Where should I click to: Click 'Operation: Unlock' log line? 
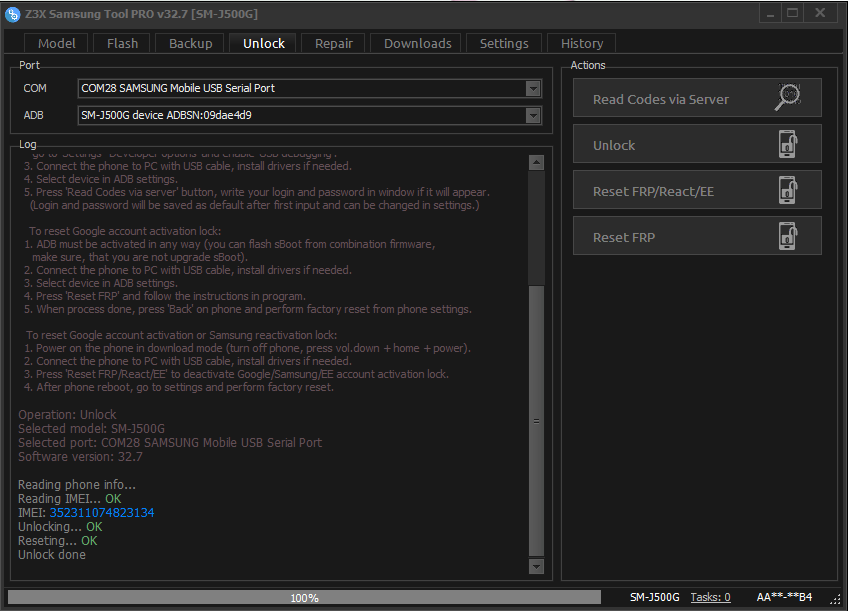(x=67, y=415)
